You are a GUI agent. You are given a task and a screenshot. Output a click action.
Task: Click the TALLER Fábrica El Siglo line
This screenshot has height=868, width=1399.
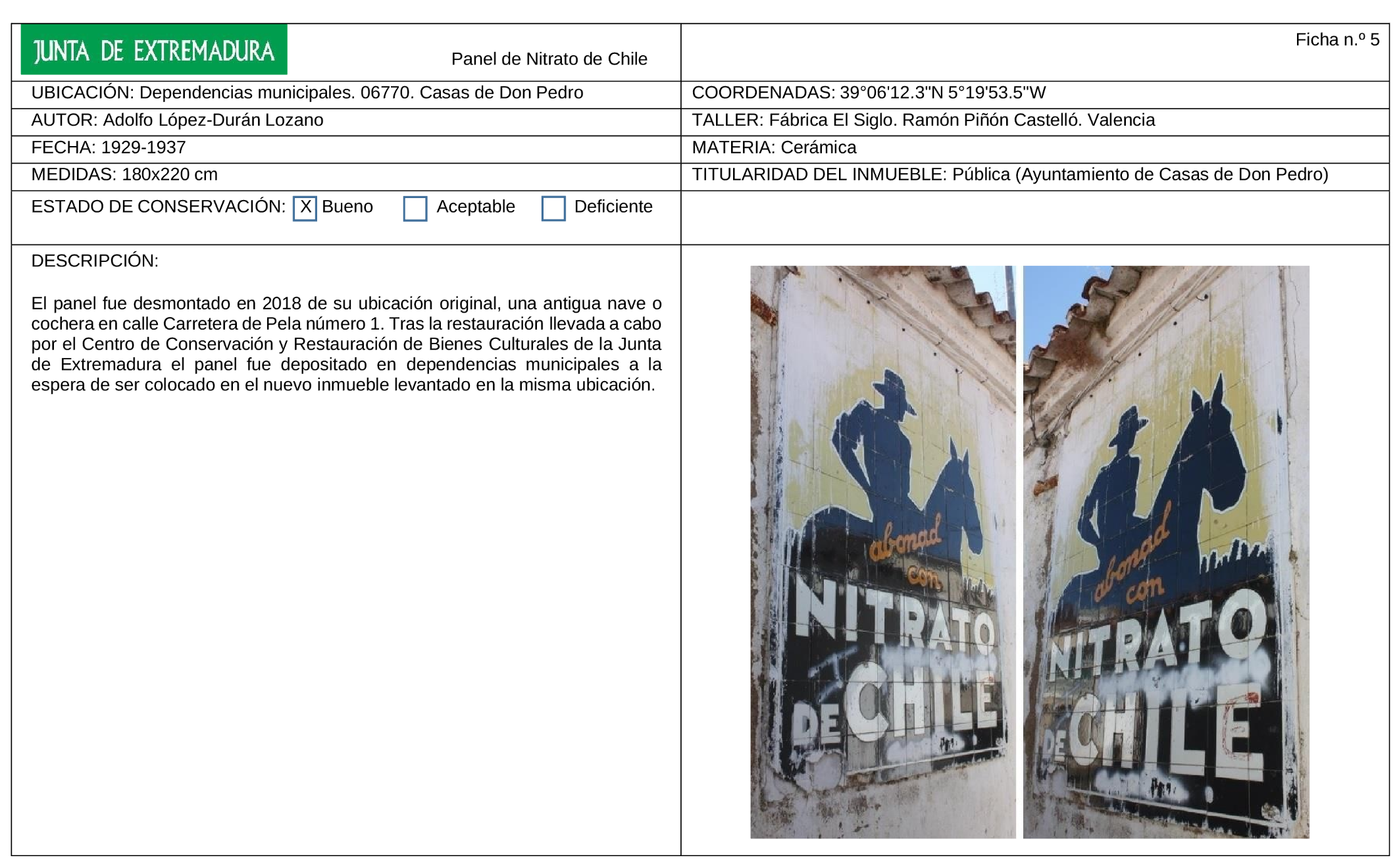point(923,120)
